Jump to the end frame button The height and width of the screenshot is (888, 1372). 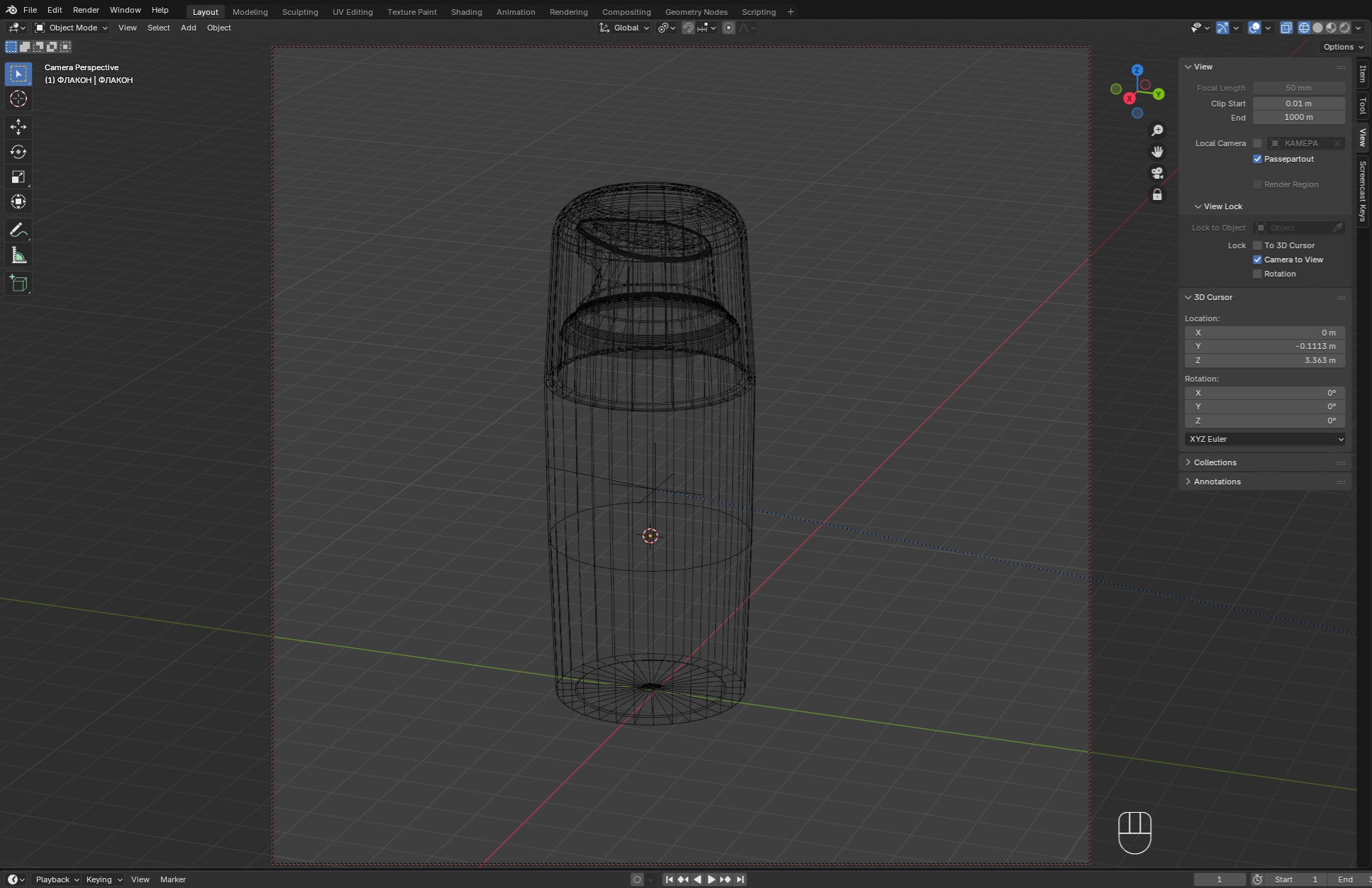pos(740,879)
